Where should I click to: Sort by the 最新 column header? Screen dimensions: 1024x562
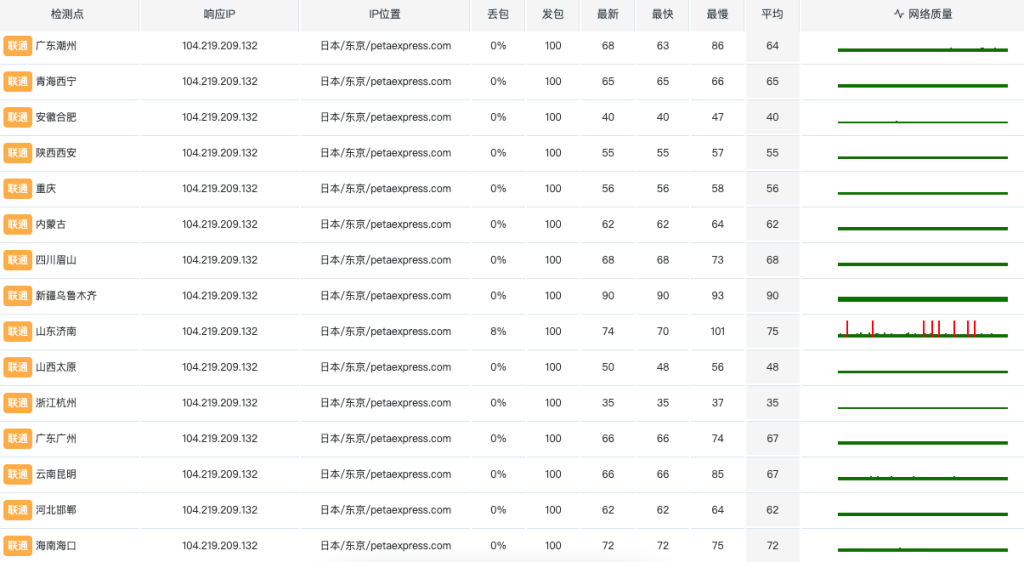(607, 14)
